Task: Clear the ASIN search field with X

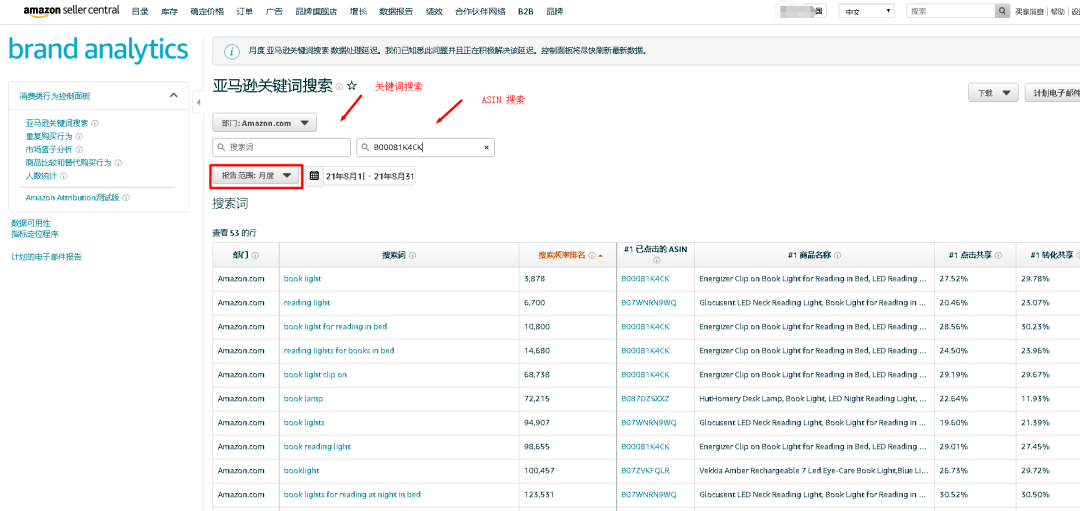Action: (487, 148)
